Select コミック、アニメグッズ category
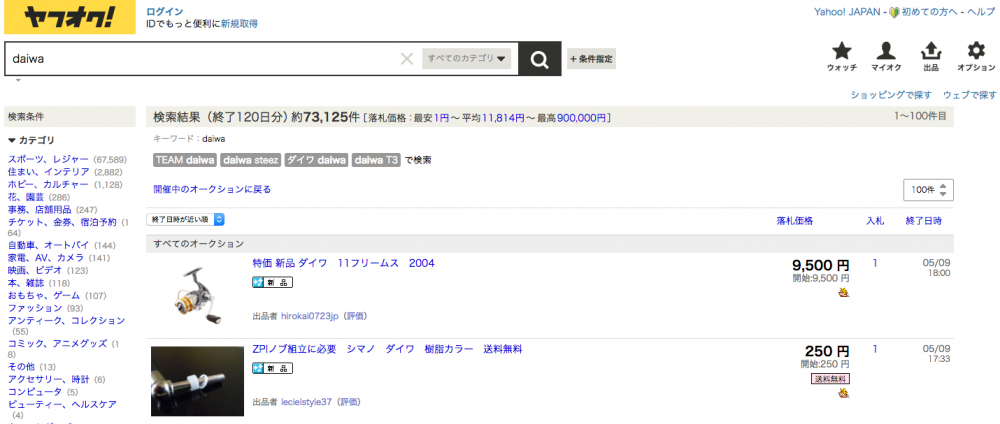This screenshot has width=1000, height=424. click(57, 344)
